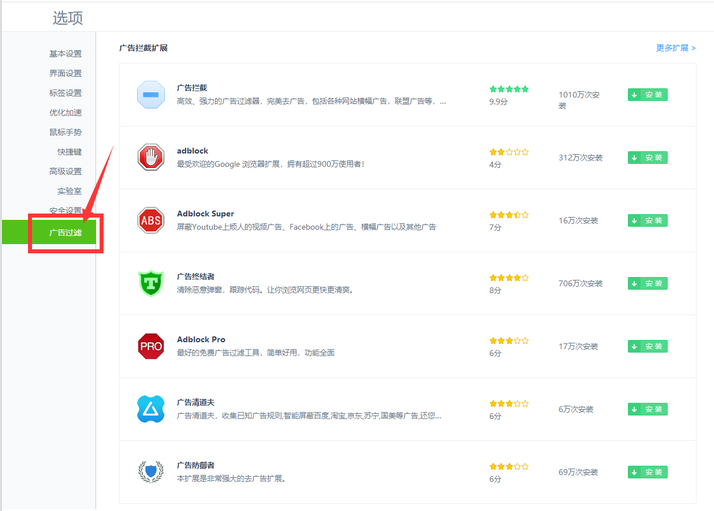Go to 实验室 in the sidebar
Viewport: 714px width, 511px height.
point(70,191)
